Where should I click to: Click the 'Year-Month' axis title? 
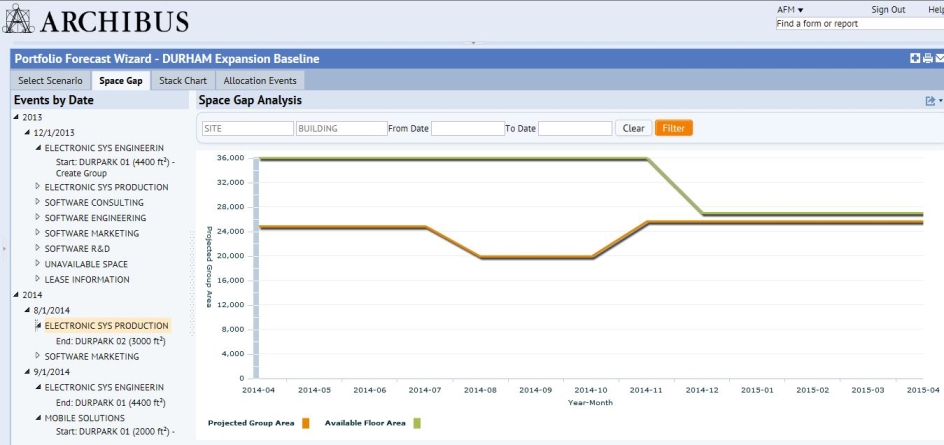click(x=590, y=403)
